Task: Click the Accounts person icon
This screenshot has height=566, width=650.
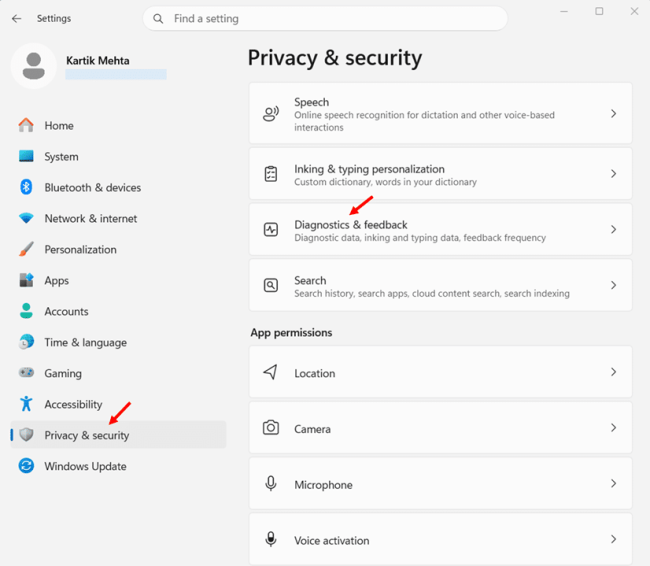Action: [26, 311]
